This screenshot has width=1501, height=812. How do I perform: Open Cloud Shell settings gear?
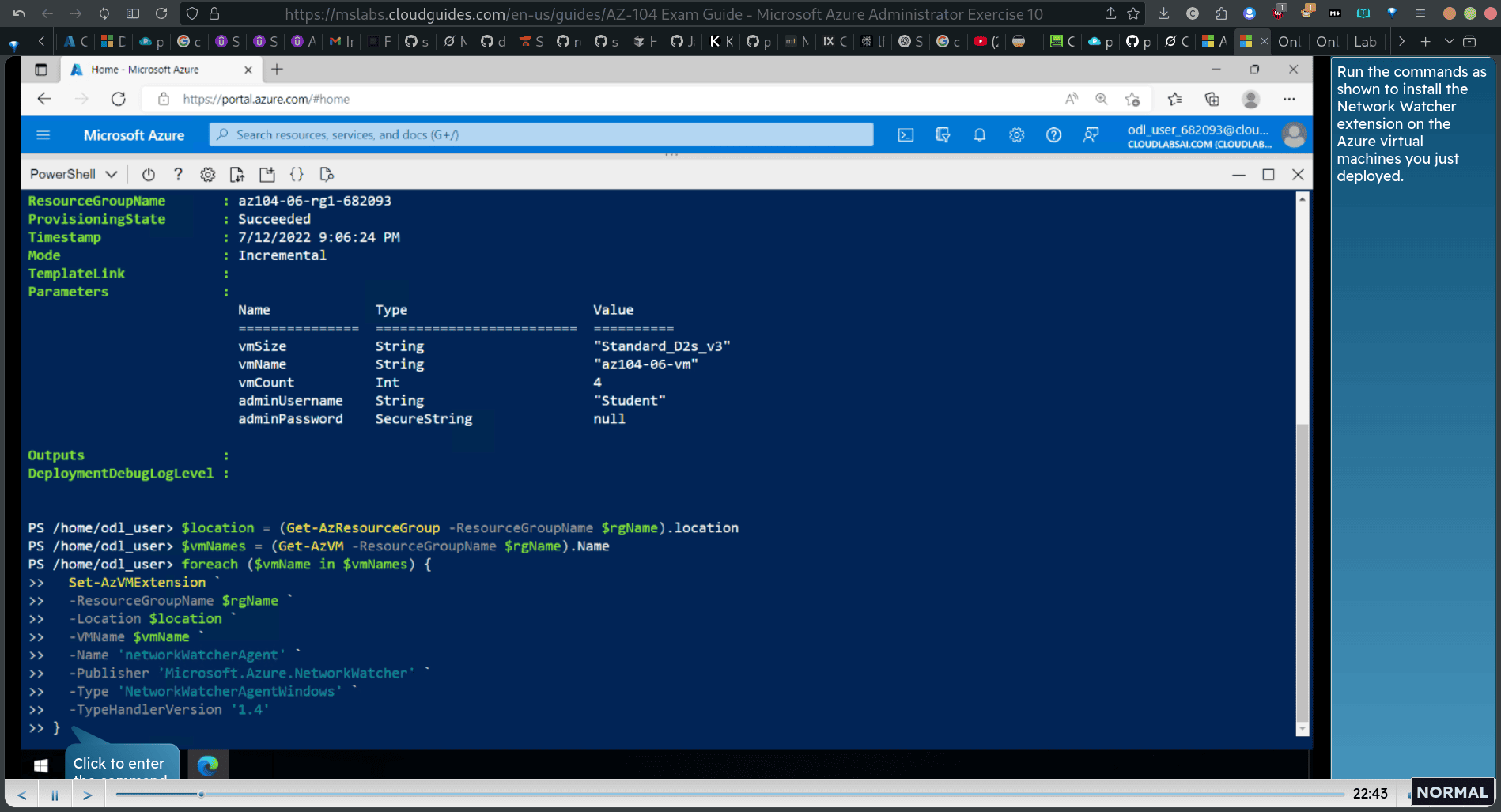point(207,174)
